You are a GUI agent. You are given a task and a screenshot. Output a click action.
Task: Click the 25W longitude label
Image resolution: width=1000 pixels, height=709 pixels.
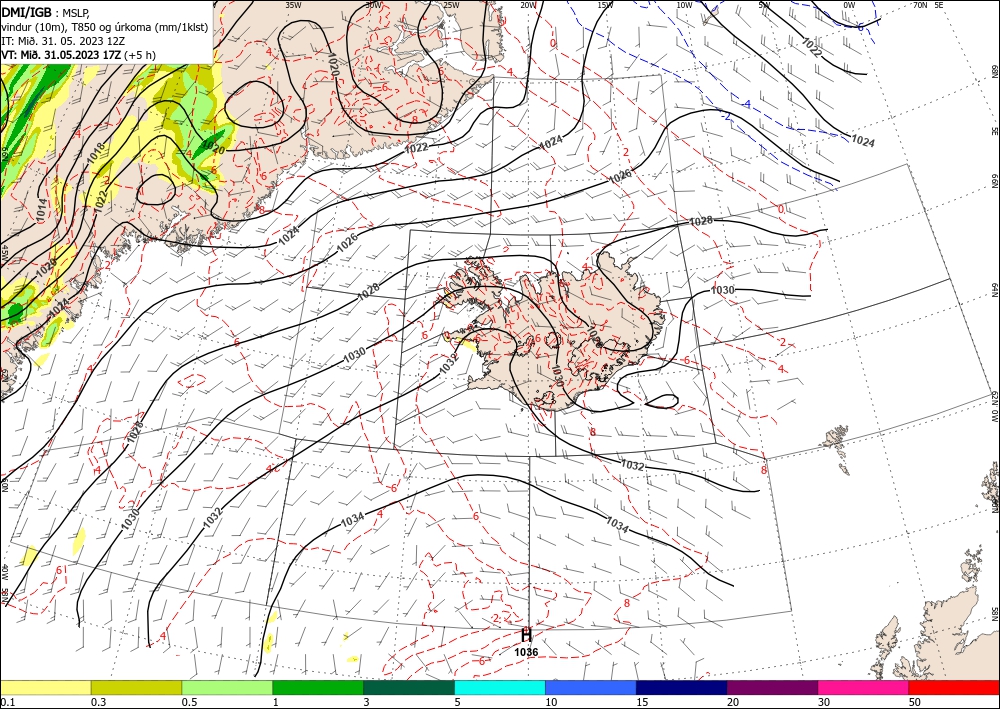tap(451, 5)
